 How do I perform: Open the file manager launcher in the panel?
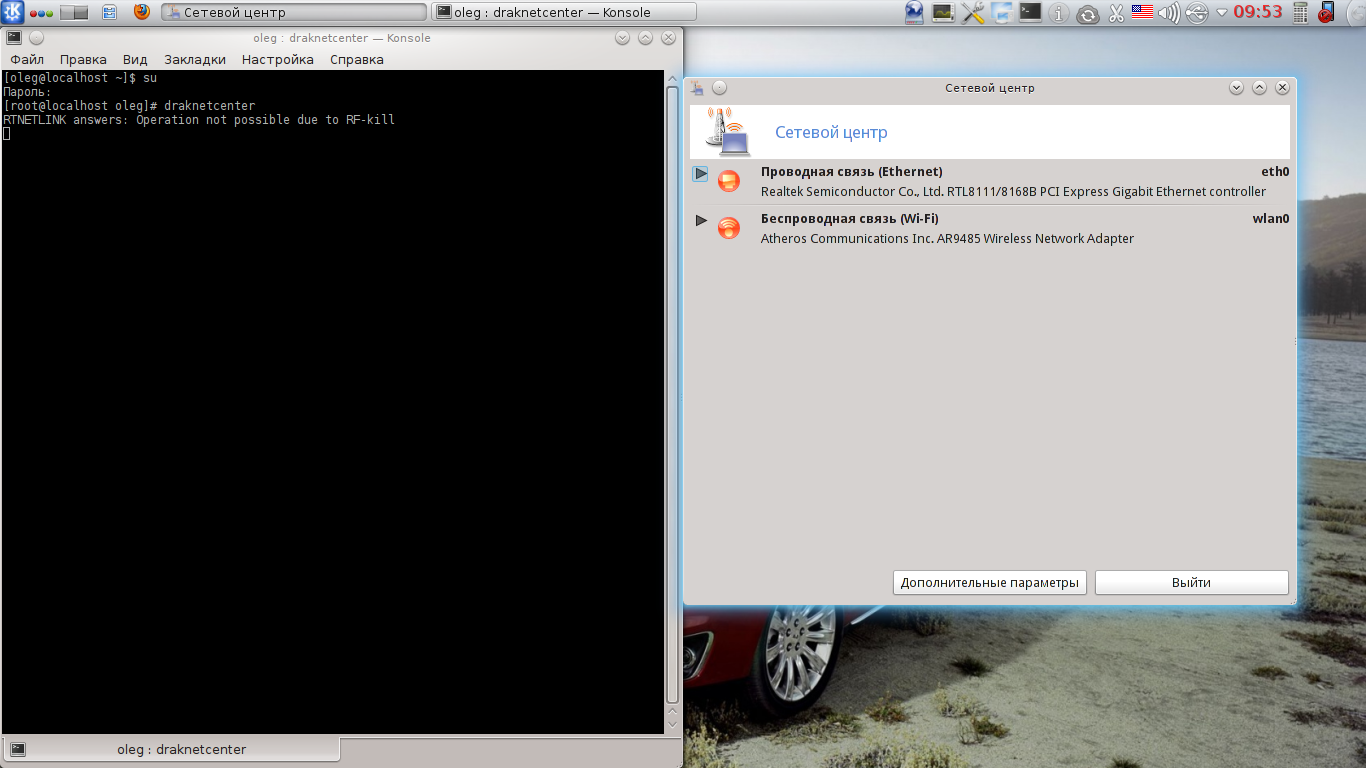(109, 13)
